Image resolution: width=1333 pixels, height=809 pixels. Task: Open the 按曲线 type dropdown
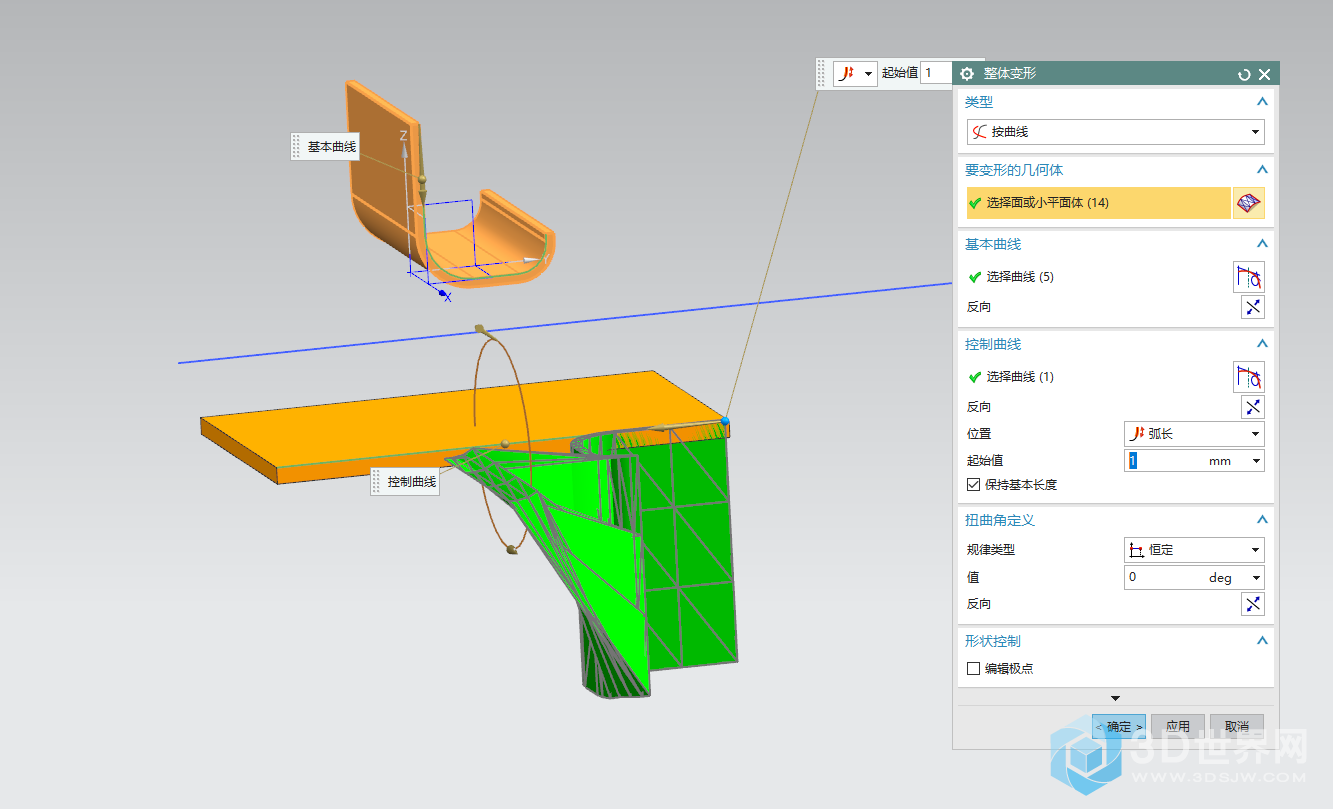pos(1115,132)
